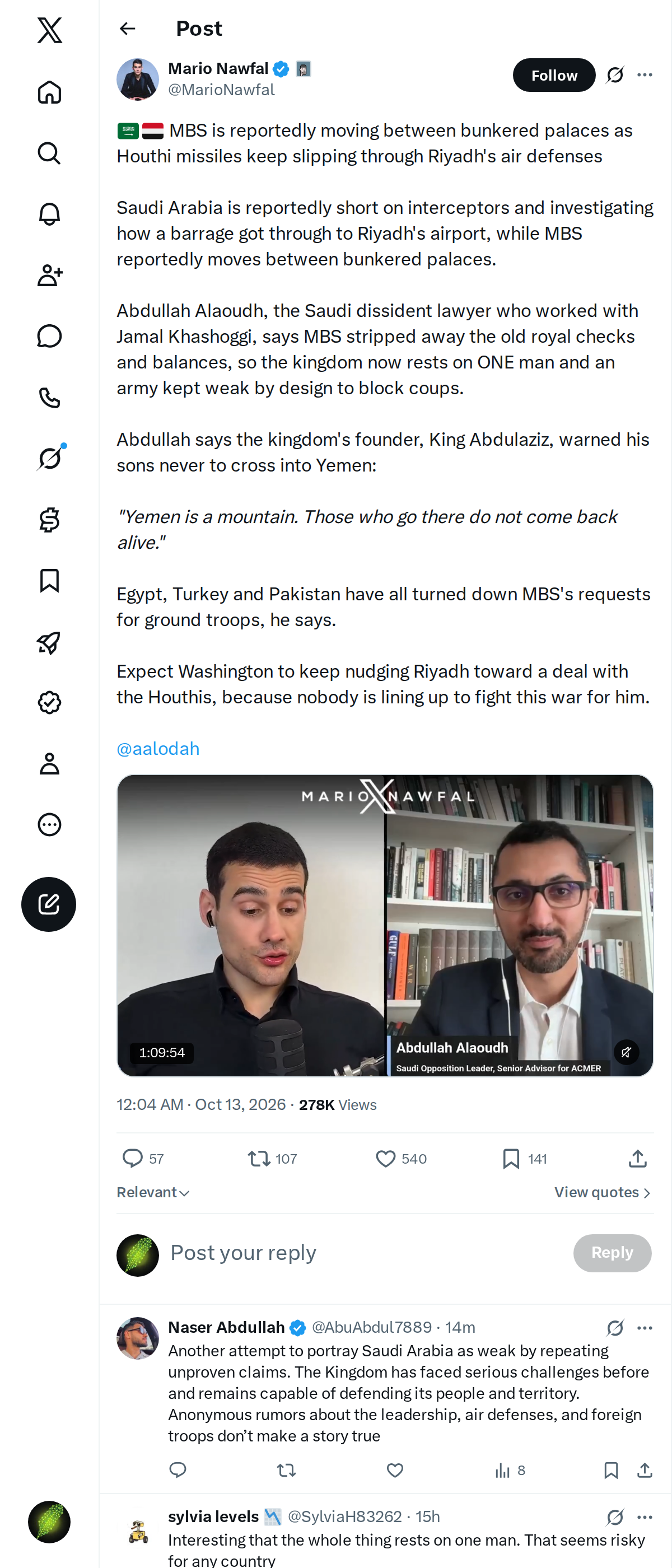The width and height of the screenshot is (672, 1568).
Task: Go back using the arrow beside Post
Action: pos(128,29)
